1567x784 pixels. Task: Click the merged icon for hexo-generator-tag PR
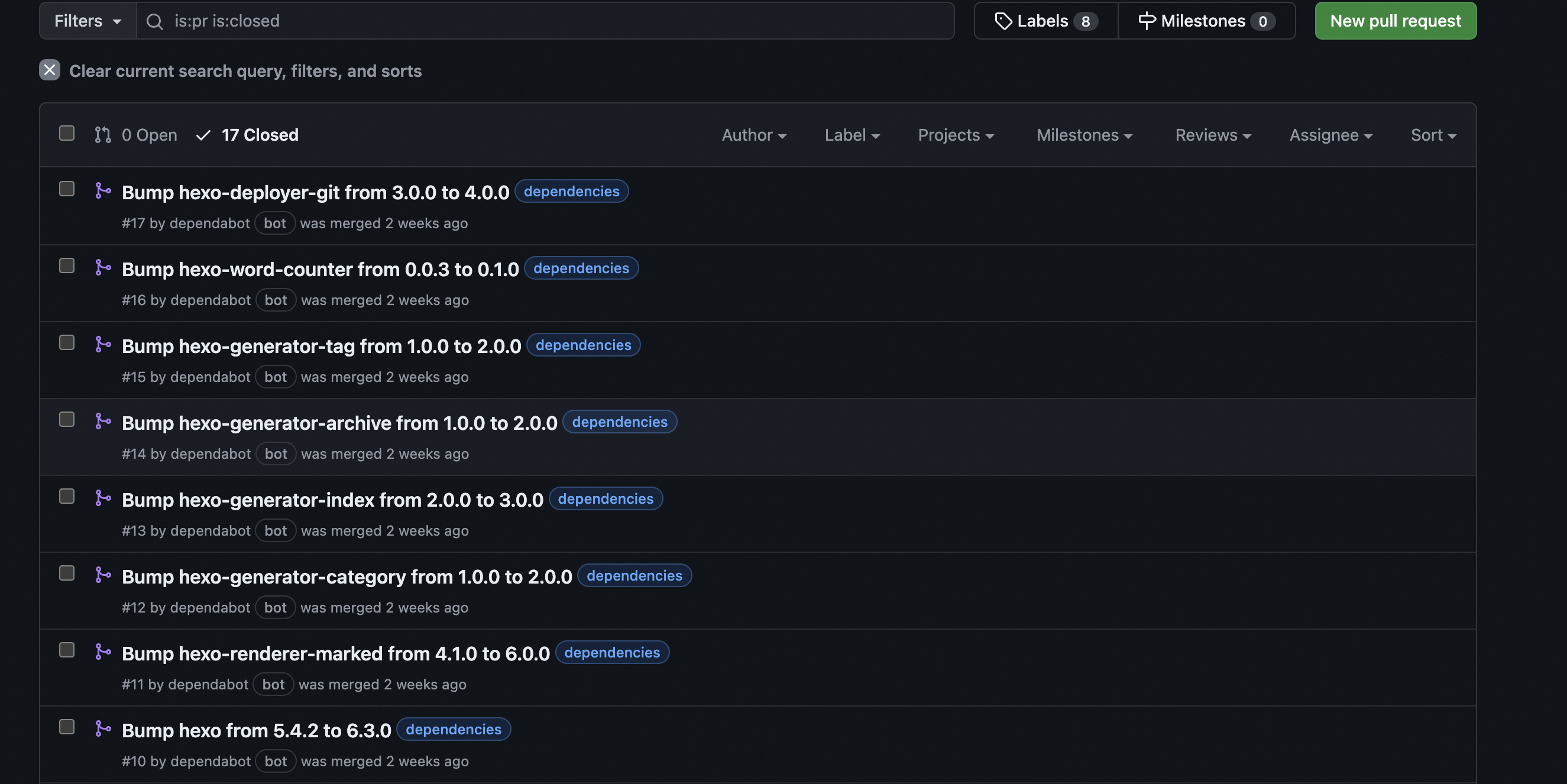pyautogui.click(x=103, y=344)
